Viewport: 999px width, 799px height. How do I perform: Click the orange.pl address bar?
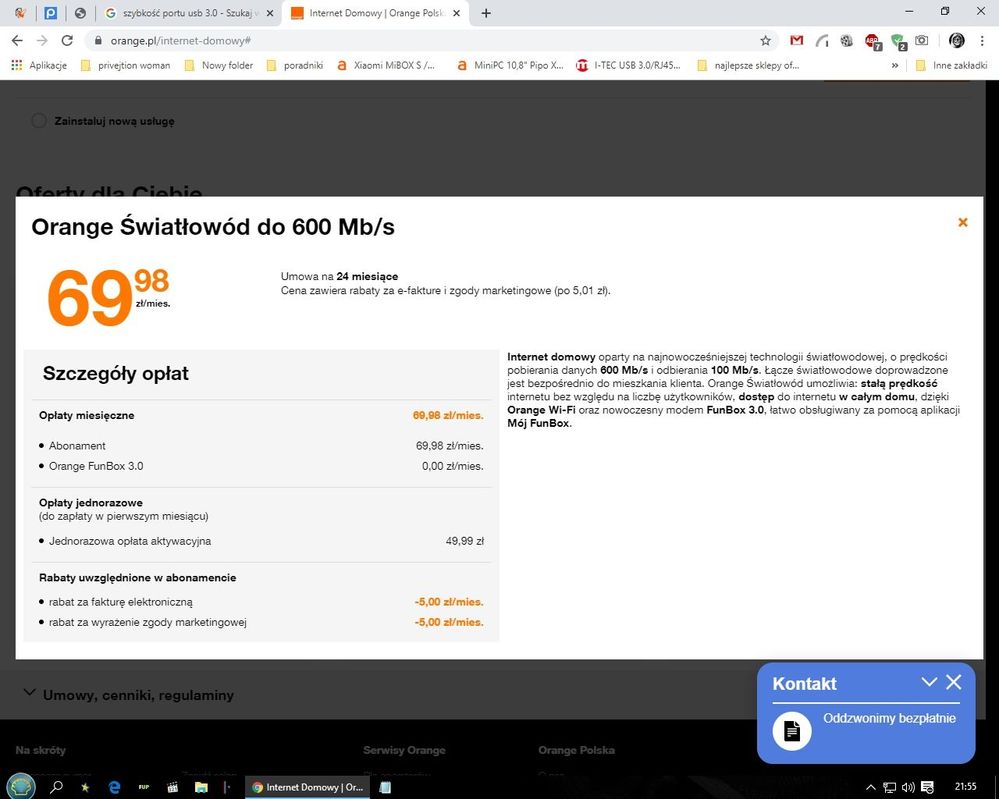pos(433,41)
